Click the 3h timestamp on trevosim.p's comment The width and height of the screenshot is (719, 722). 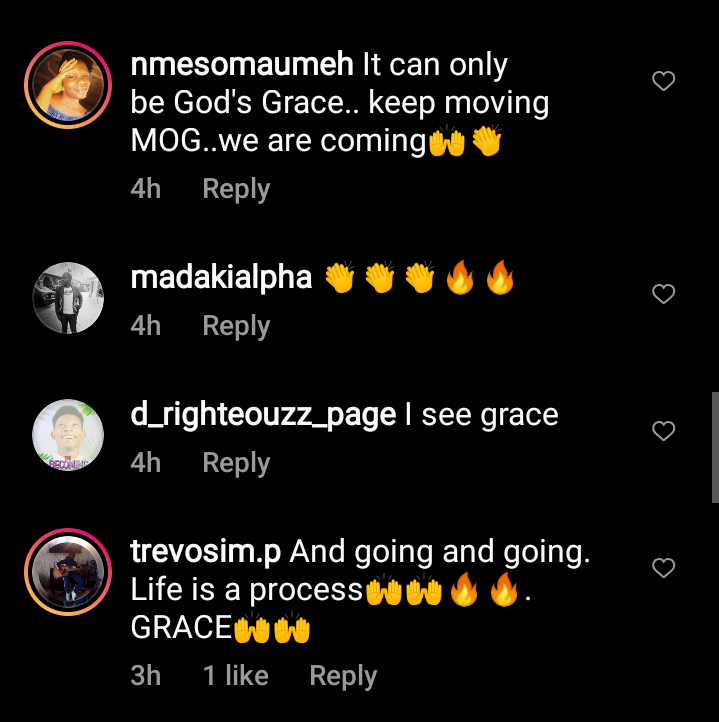(x=146, y=676)
